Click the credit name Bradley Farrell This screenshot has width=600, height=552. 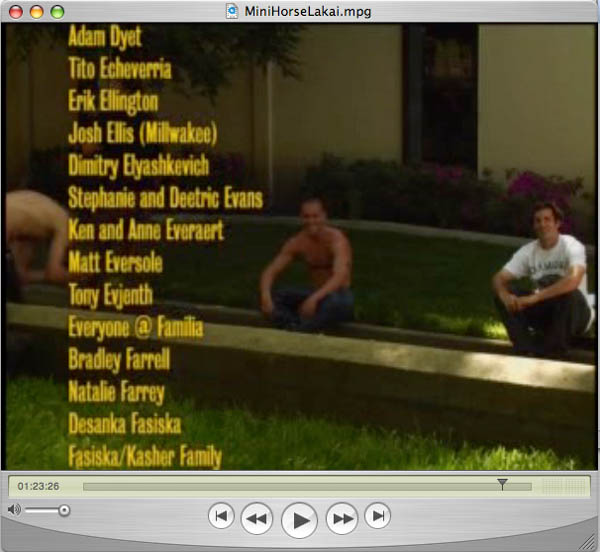click(119, 360)
